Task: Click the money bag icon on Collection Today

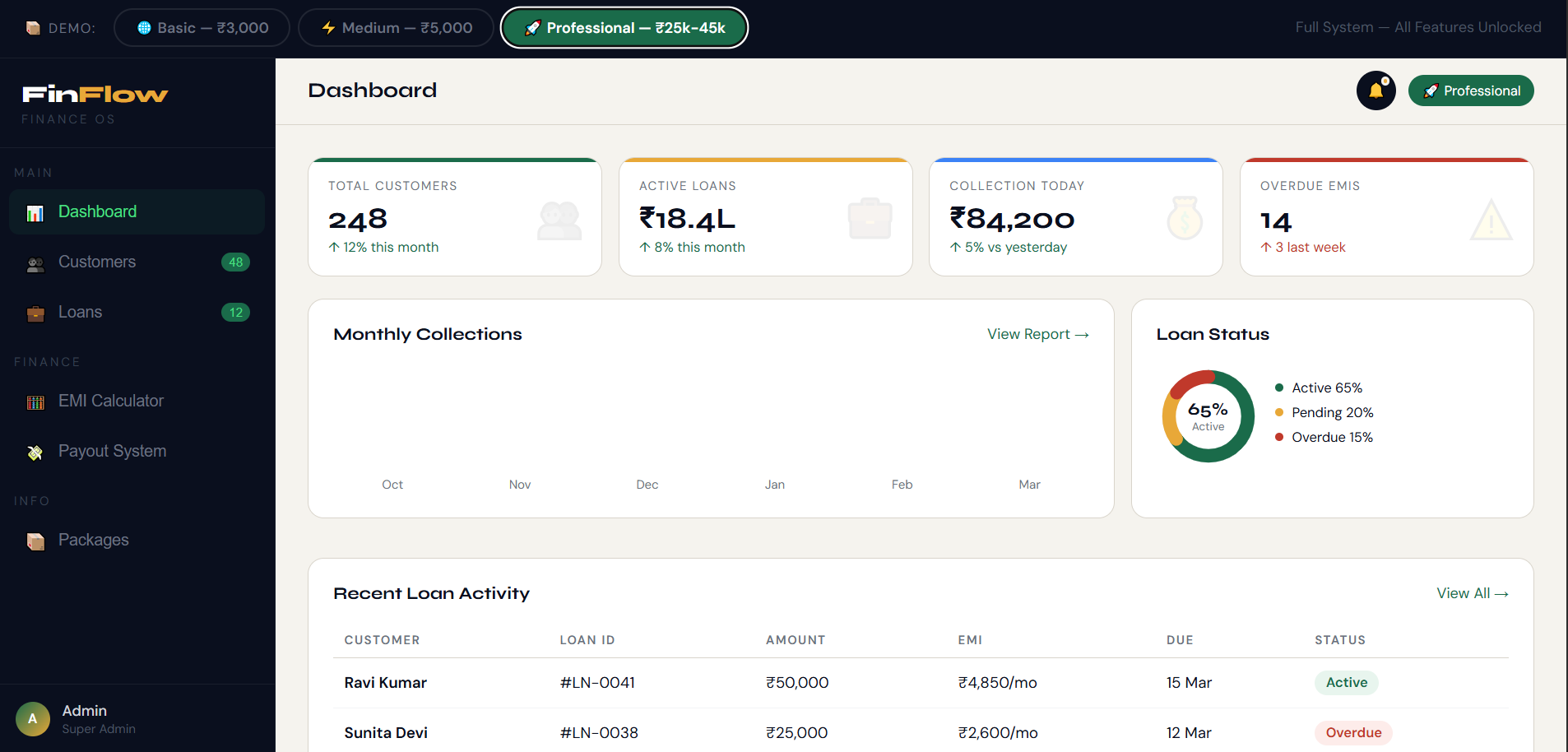Action: (x=1185, y=219)
